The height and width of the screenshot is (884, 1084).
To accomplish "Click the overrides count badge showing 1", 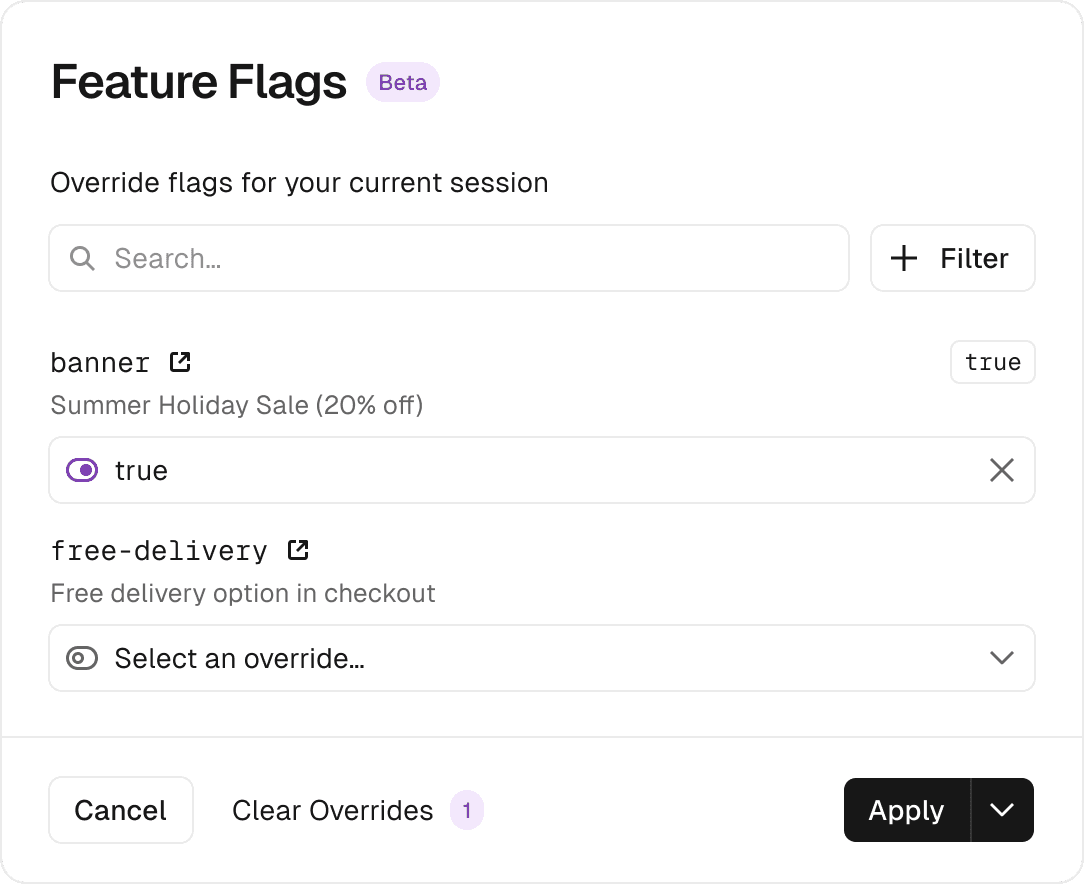I will [x=467, y=810].
